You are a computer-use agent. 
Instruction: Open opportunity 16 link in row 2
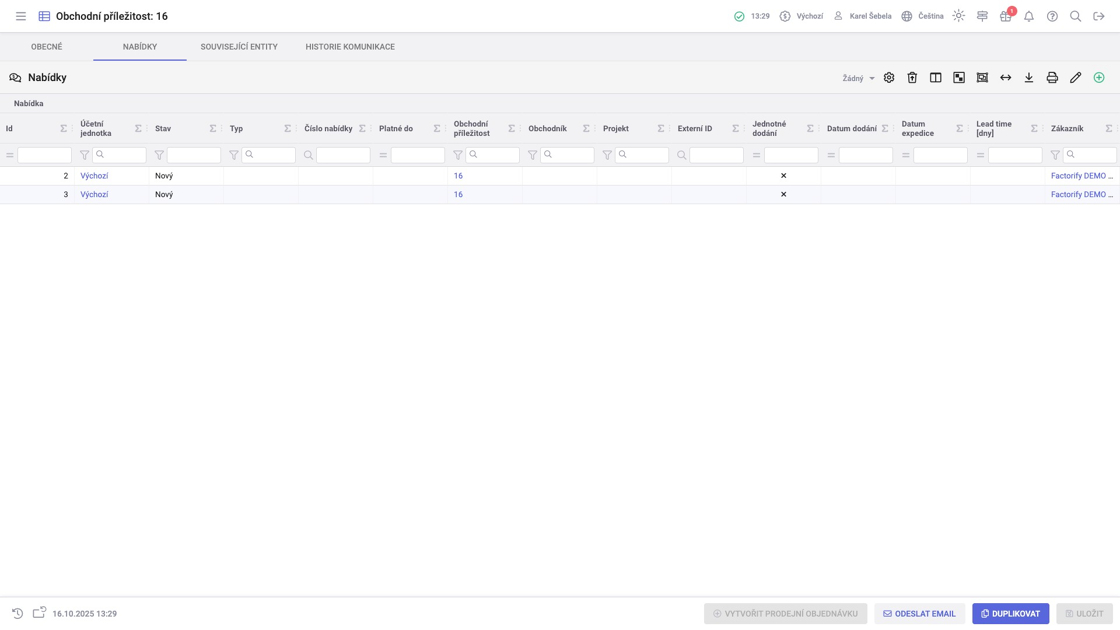coord(458,176)
